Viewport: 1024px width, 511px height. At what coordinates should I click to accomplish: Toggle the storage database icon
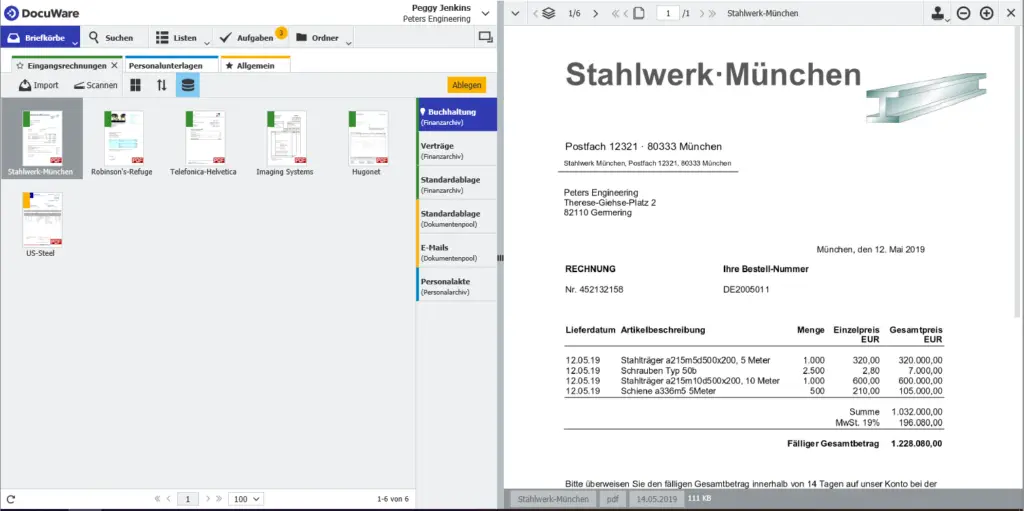188,85
